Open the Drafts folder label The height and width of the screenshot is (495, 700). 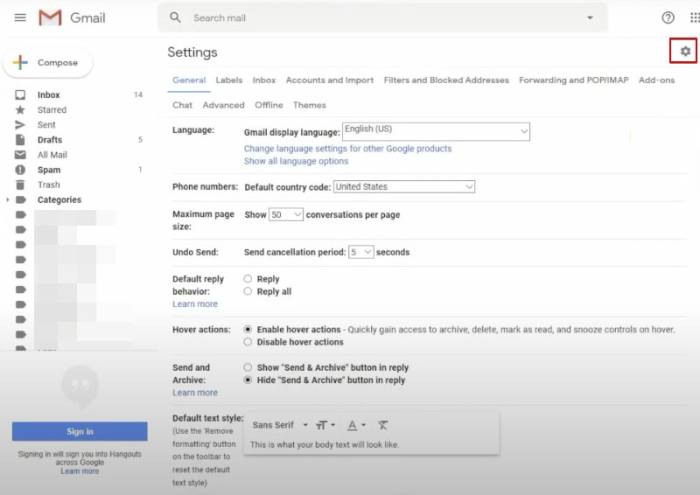click(50, 140)
